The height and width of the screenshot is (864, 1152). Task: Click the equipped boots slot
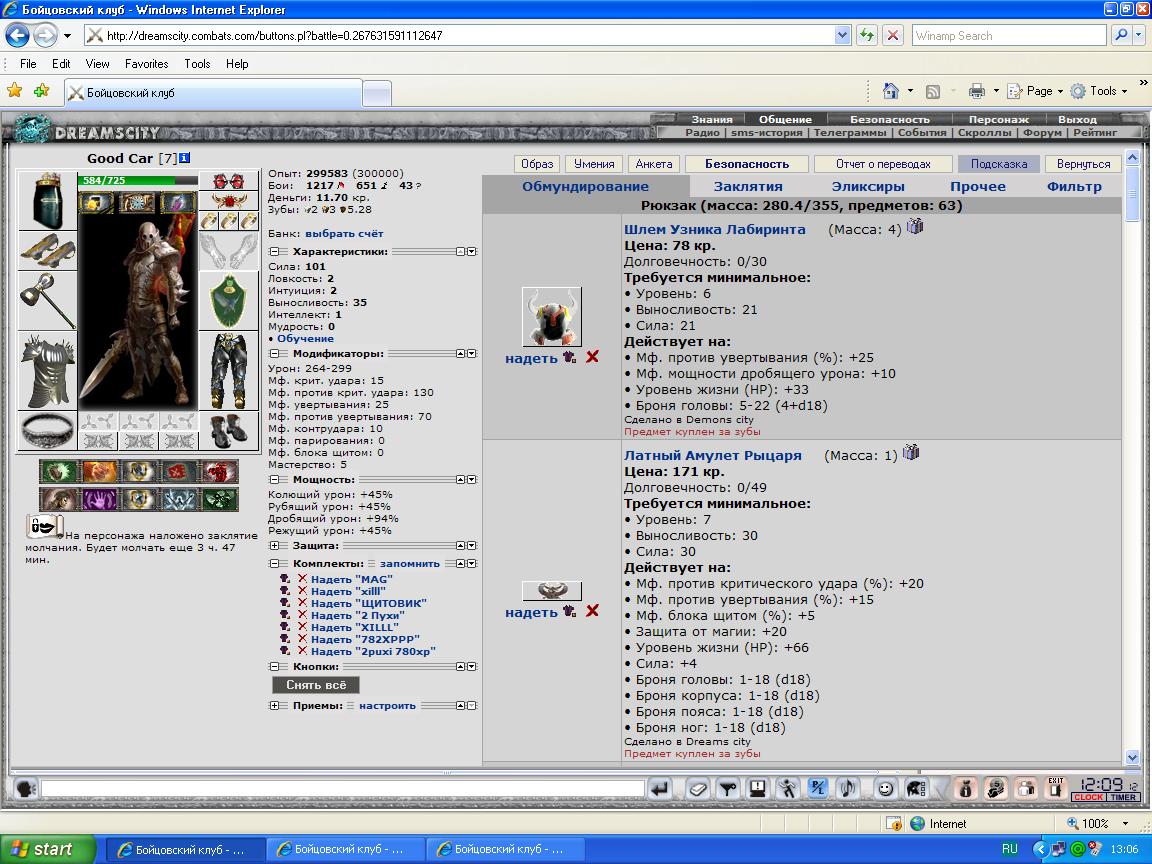[x=228, y=431]
